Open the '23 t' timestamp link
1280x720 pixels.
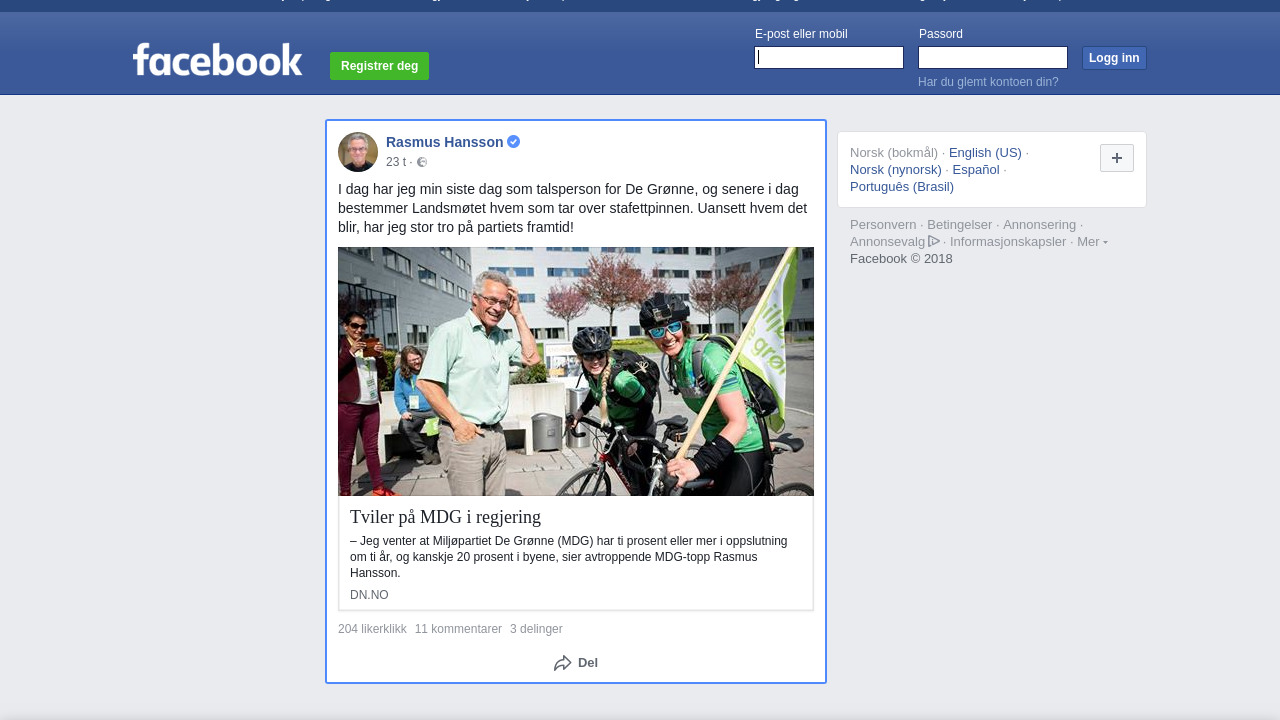[x=396, y=162]
